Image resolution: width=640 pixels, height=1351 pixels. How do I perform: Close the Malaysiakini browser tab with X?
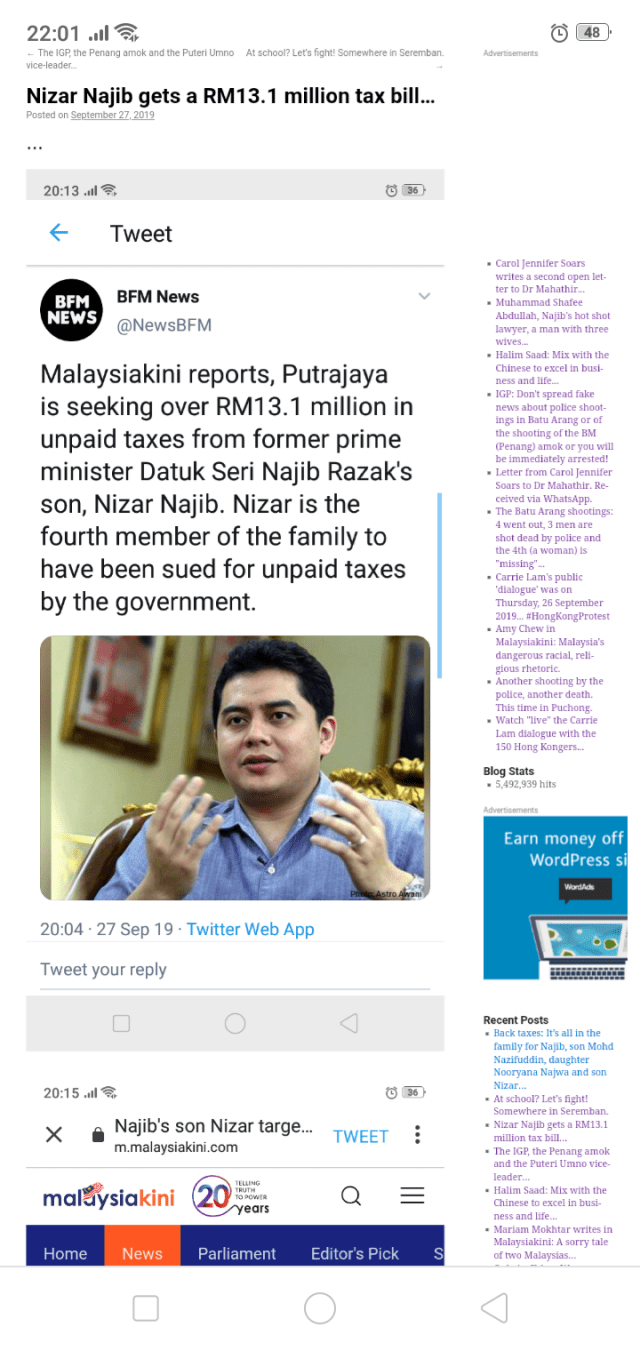[54, 1134]
